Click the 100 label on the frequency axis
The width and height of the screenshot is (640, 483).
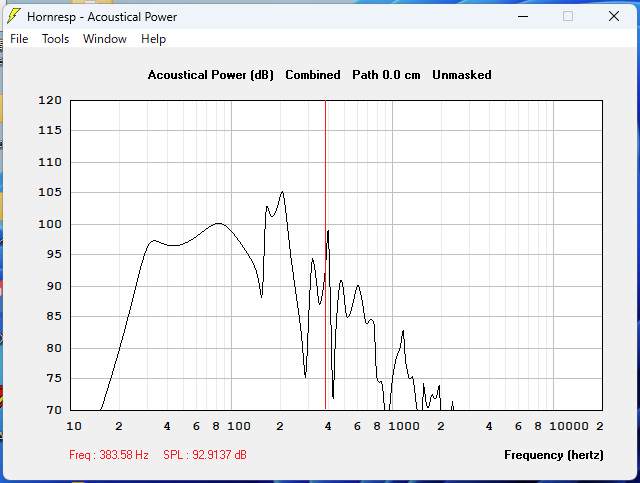[239, 426]
